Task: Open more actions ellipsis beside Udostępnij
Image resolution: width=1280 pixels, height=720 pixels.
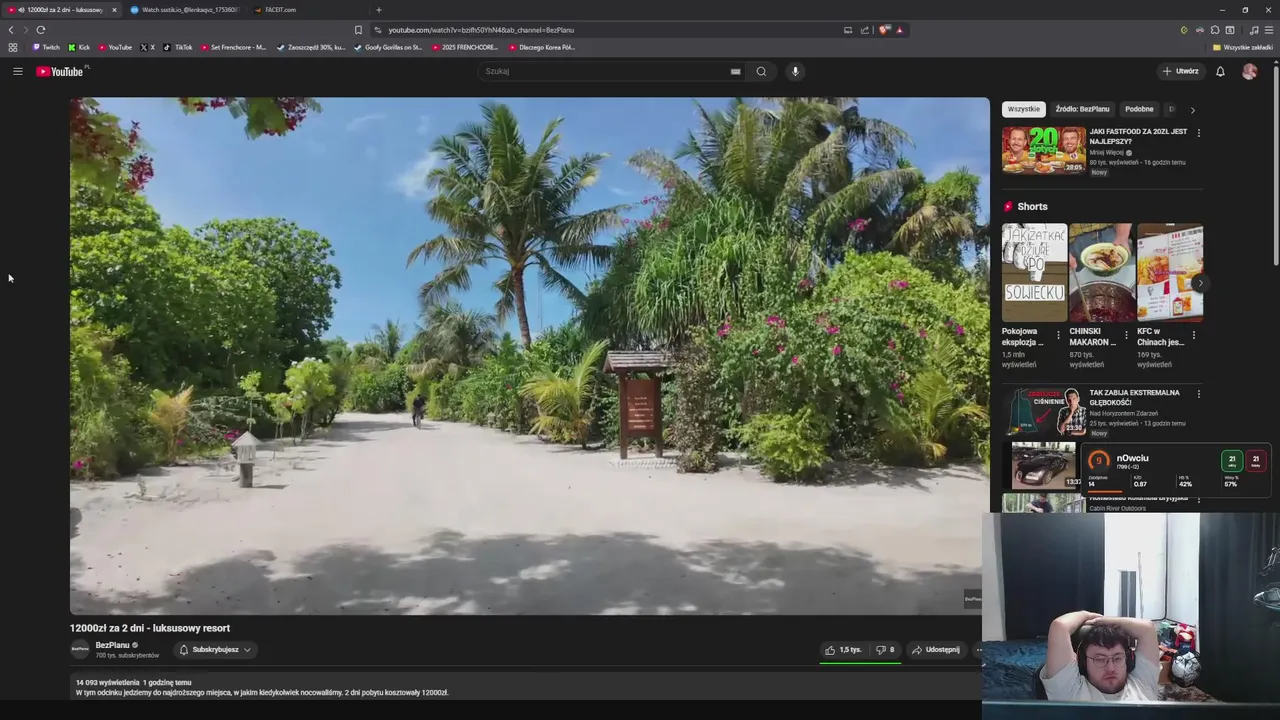Action: point(978,650)
